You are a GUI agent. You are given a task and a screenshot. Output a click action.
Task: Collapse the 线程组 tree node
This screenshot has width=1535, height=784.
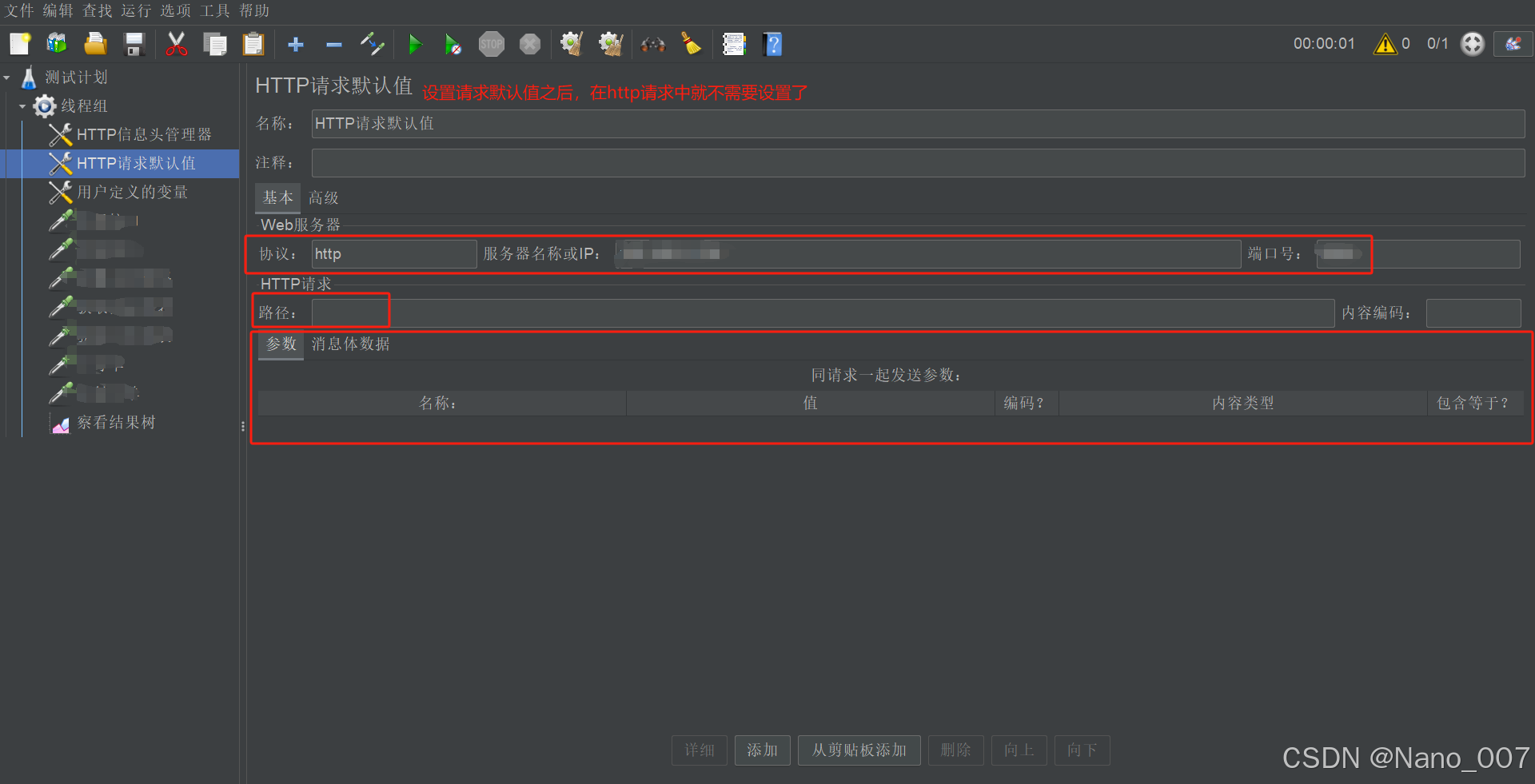point(22,105)
